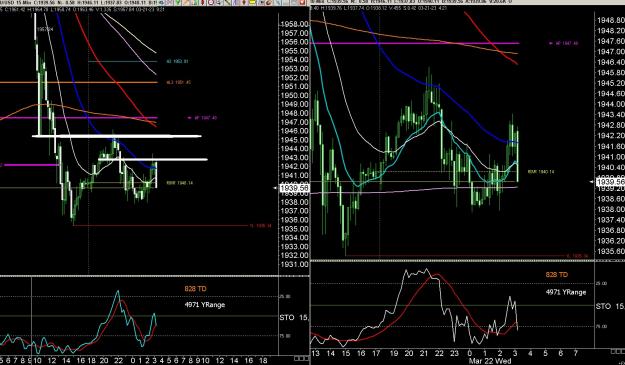Click the 4971 YRange label in right indicator pane
The image size is (625, 365).
pos(566,292)
